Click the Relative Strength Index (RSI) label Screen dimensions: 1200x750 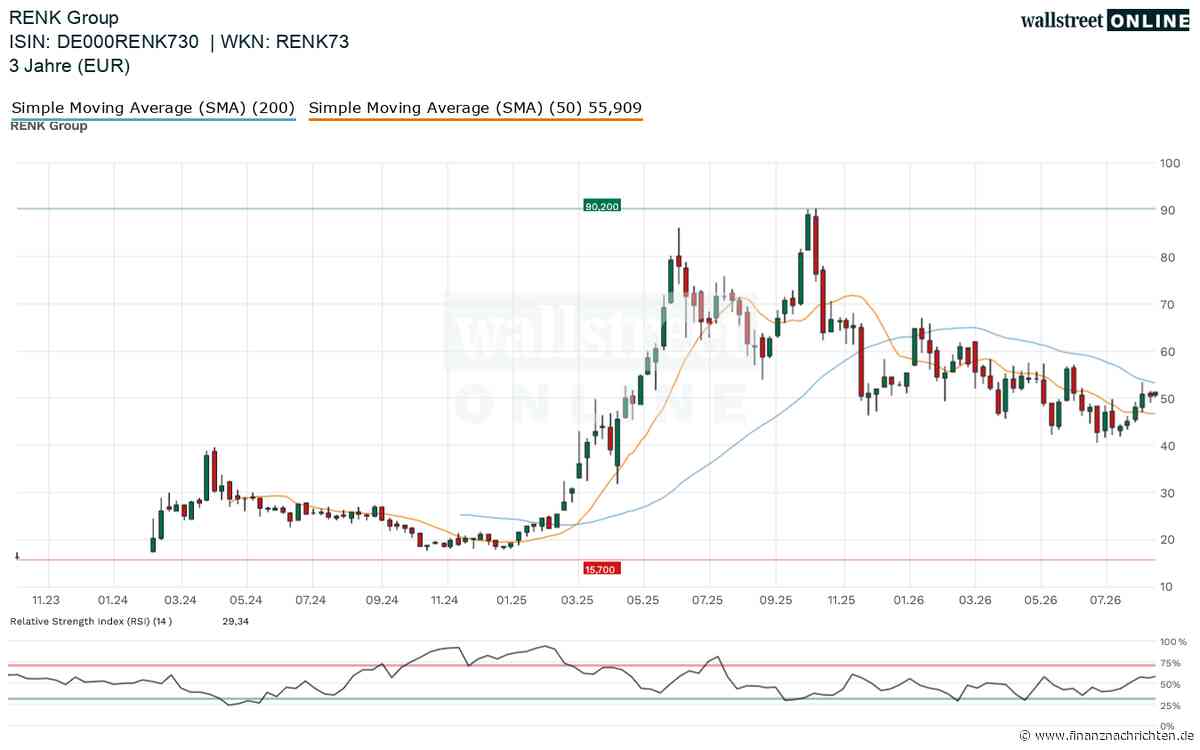point(91,621)
